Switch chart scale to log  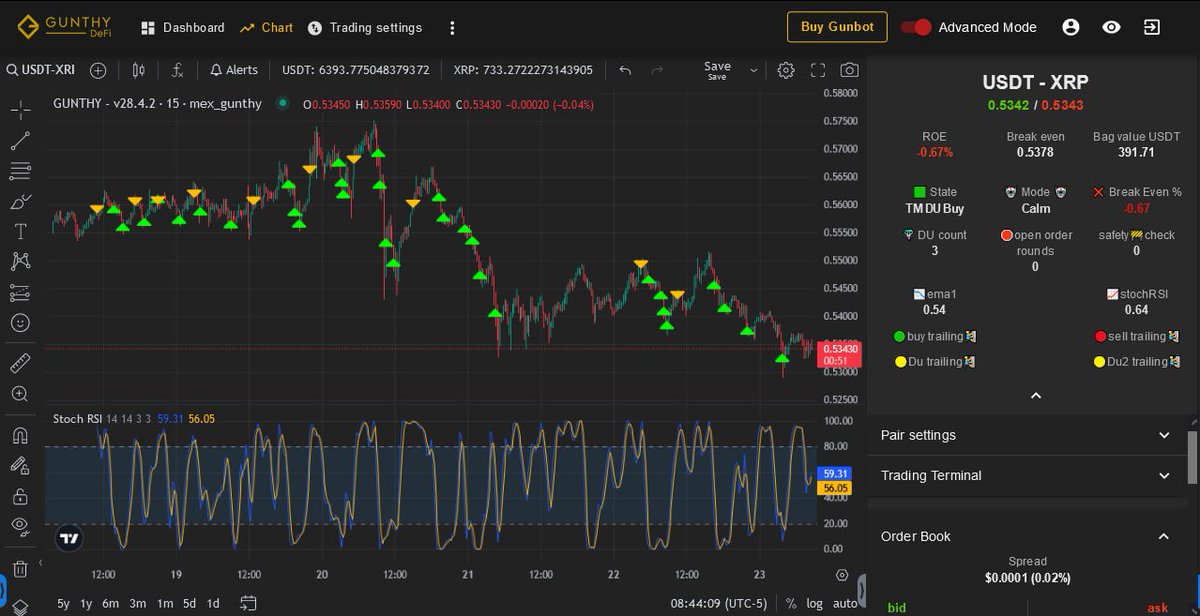[814, 604]
